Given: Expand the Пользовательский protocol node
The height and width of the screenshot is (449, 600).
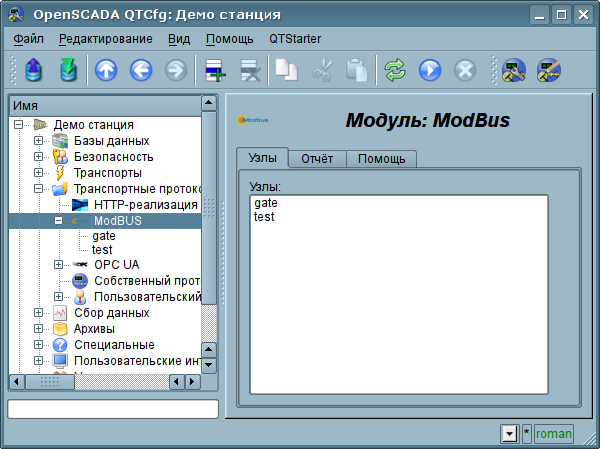Looking at the screenshot, I should [x=58, y=297].
